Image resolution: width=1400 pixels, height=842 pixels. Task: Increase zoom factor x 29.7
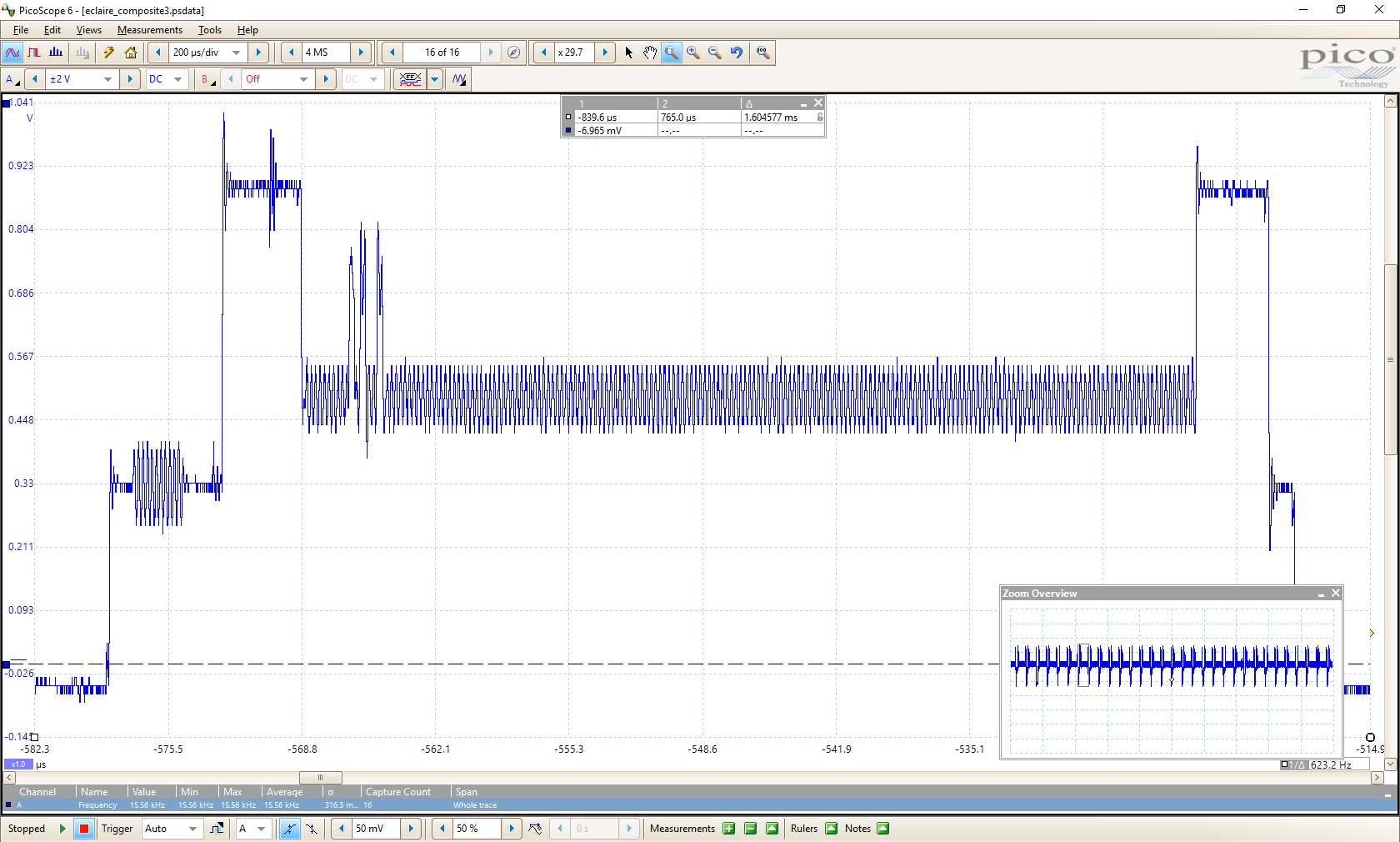coord(605,53)
